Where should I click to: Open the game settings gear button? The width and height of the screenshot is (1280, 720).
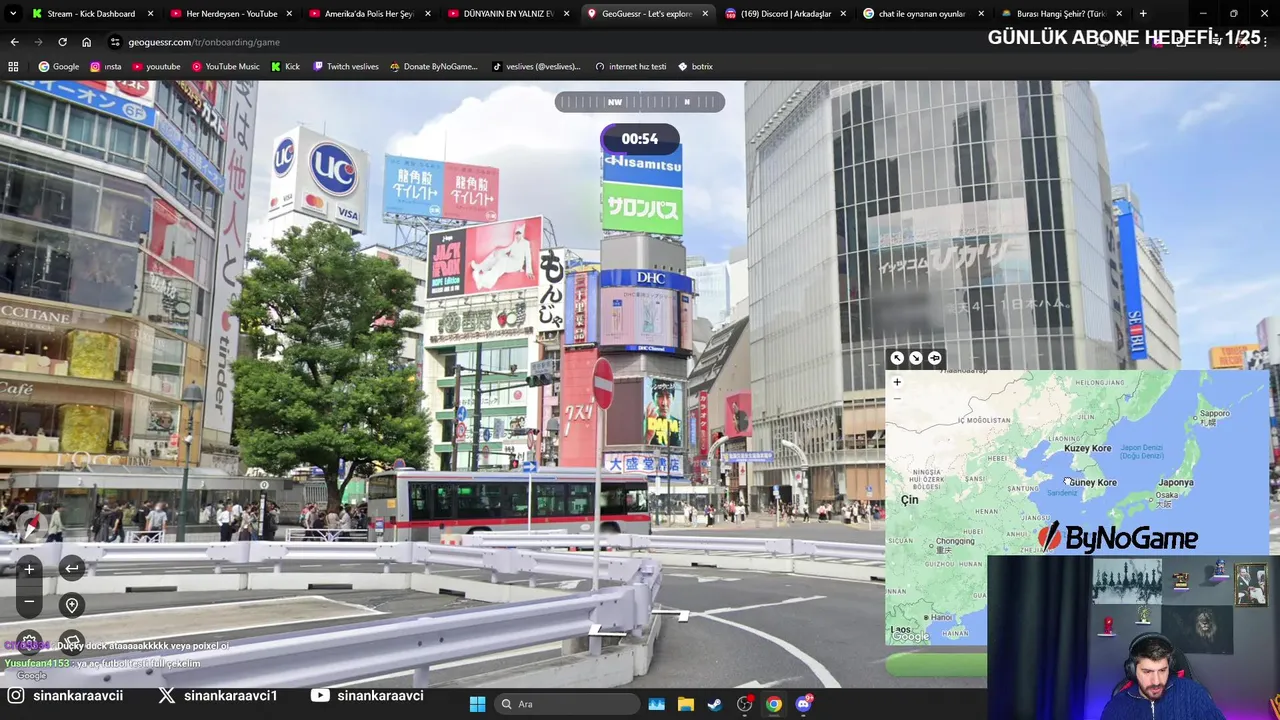click(29, 642)
